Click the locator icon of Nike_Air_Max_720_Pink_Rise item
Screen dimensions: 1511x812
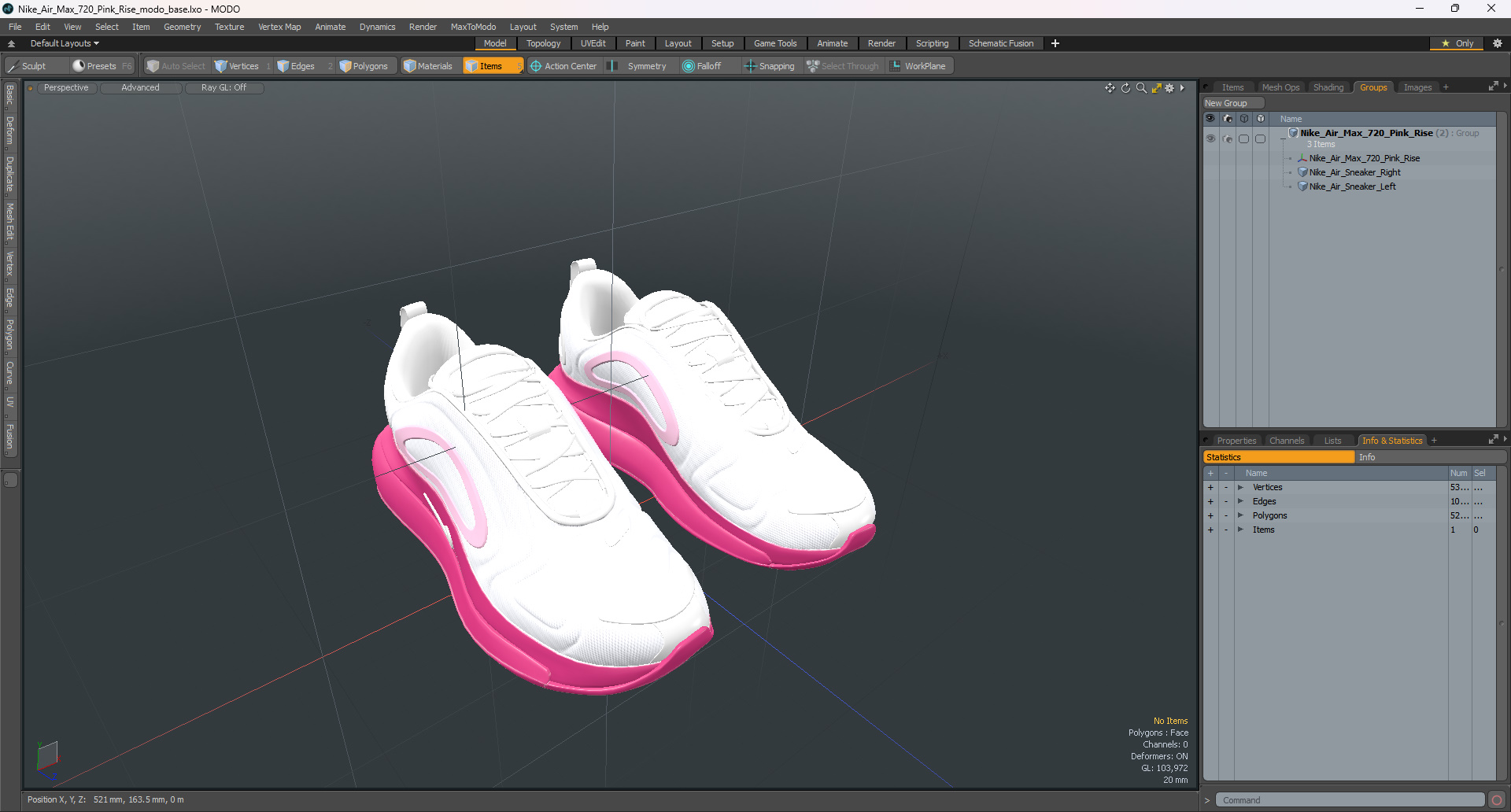(x=1302, y=158)
